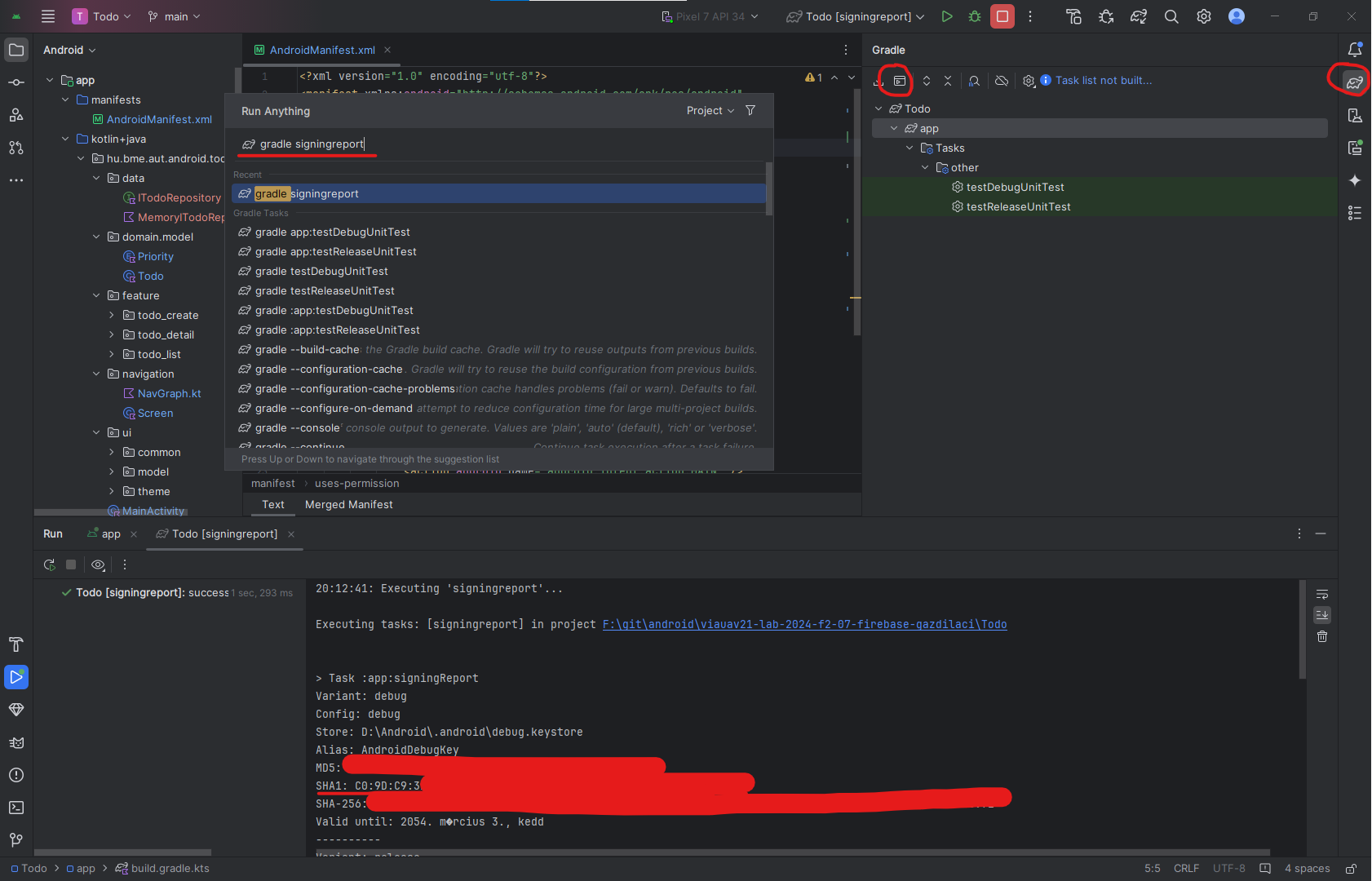
Task: Toggle read-only lock in status bar
Action: [x=1351, y=869]
